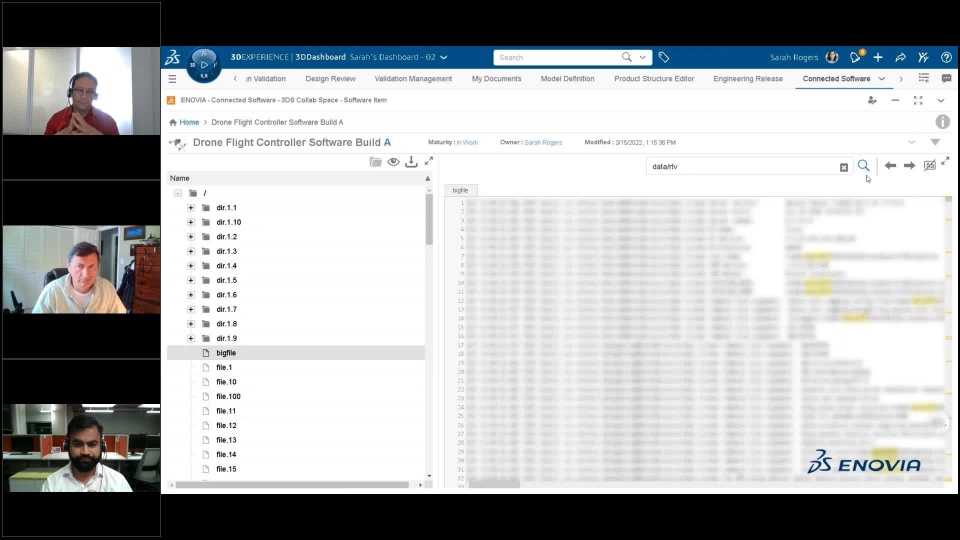960x540 pixels.
Task: Go to the previous search match
Action: click(x=890, y=166)
